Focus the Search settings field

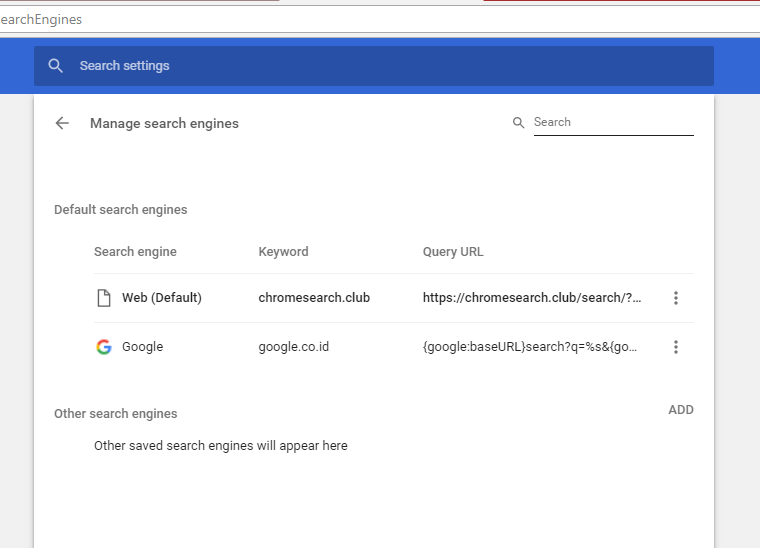click(x=374, y=66)
